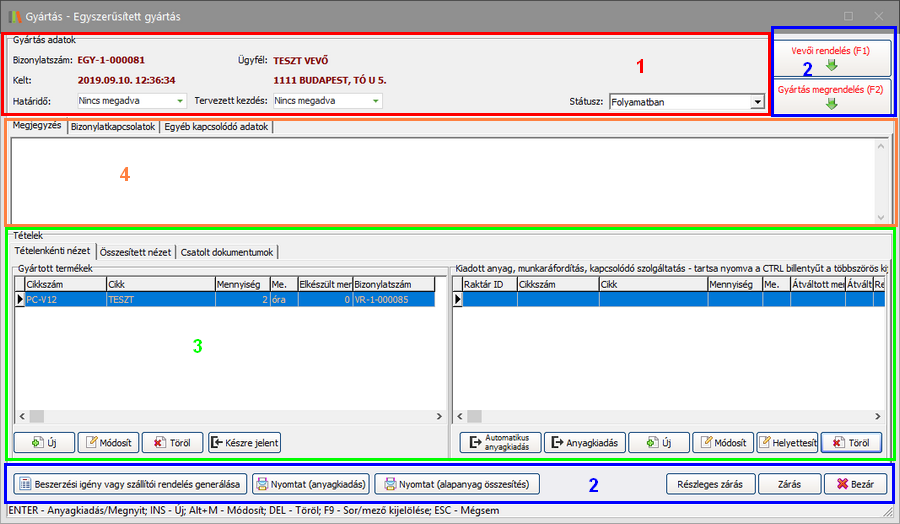Viewport: 900px width, 524px height.
Task: Run Automatikus anyagkiadás
Action: click(x=500, y=442)
